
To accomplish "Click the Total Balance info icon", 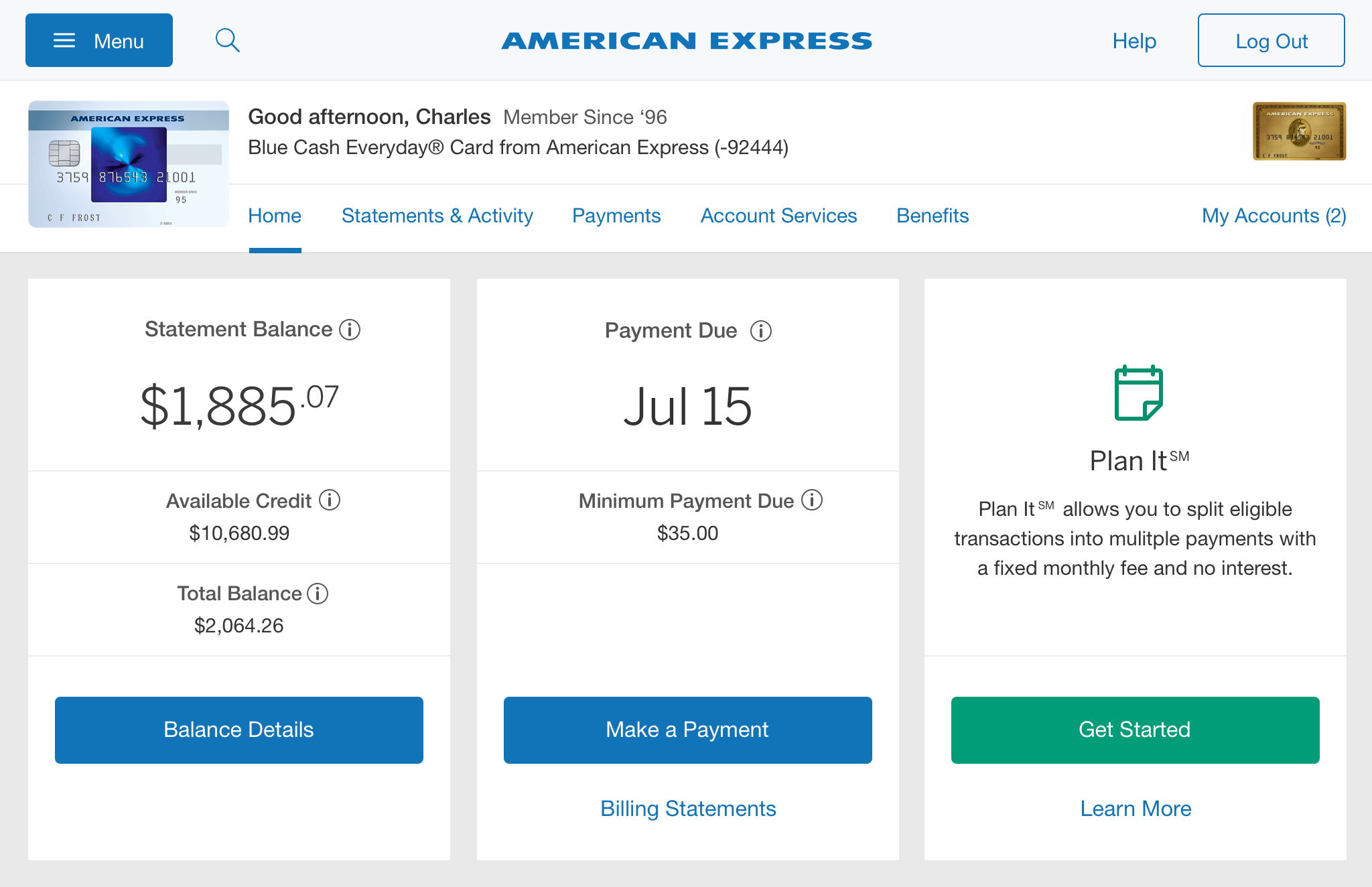I will pos(318,593).
